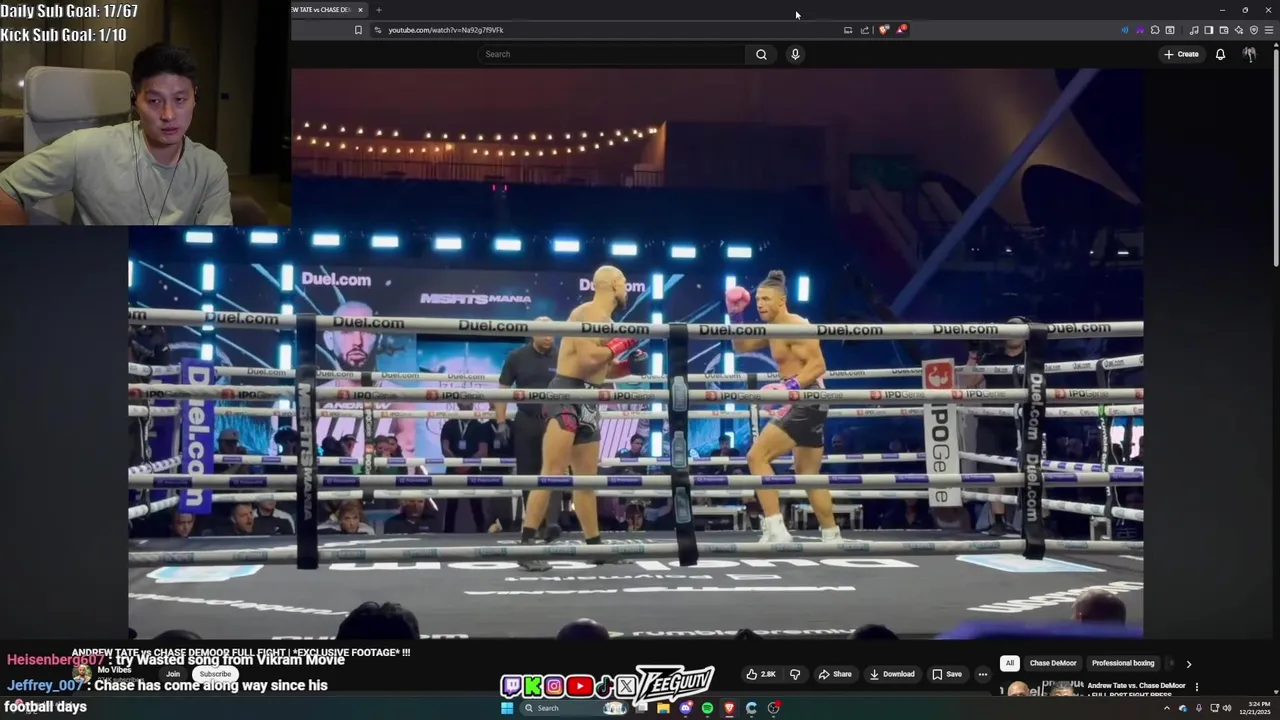The width and height of the screenshot is (1280, 720).
Task: Open more actions ellipsis under the video
Action: tap(982, 674)
